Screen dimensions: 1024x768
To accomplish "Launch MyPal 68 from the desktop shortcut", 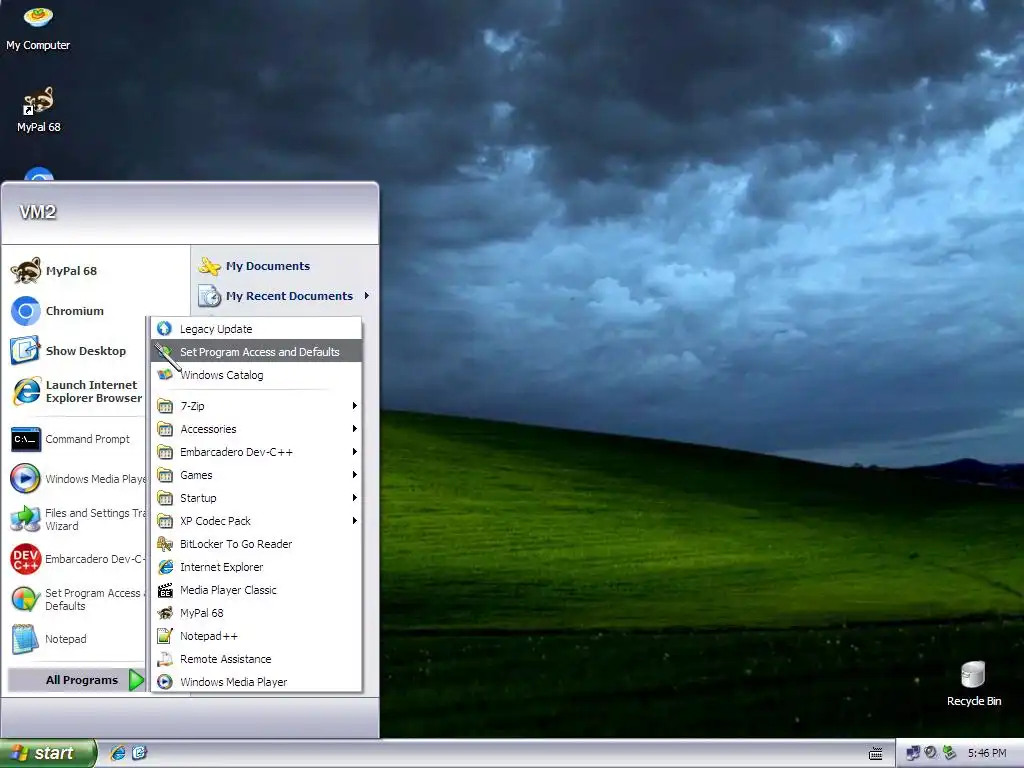I will [x=39, y=110].
